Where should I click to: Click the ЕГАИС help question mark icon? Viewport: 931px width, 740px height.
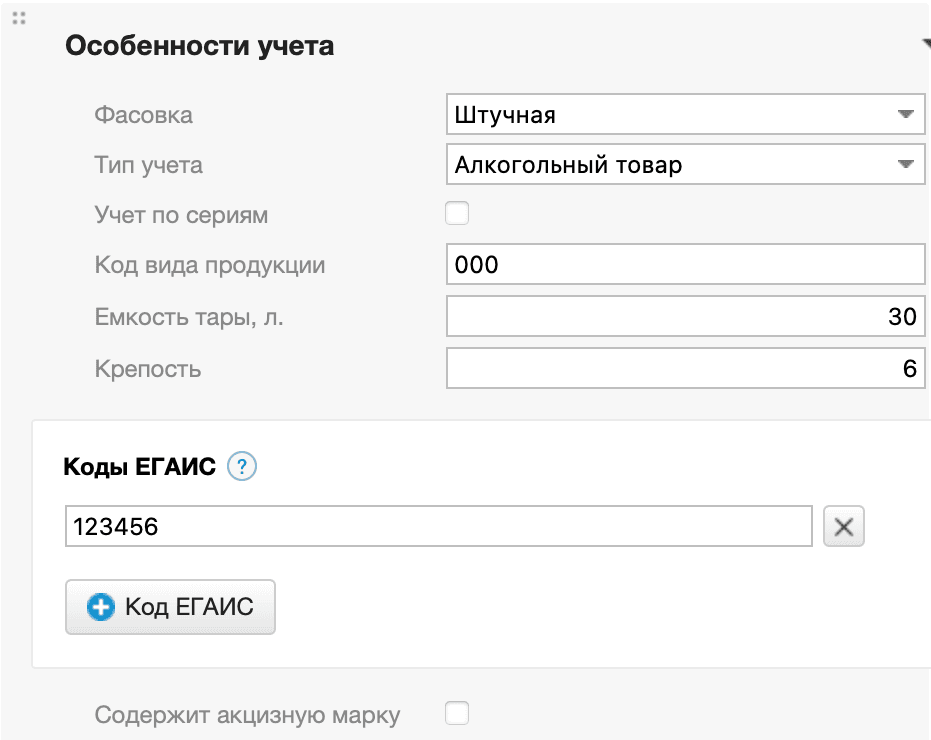244,466
